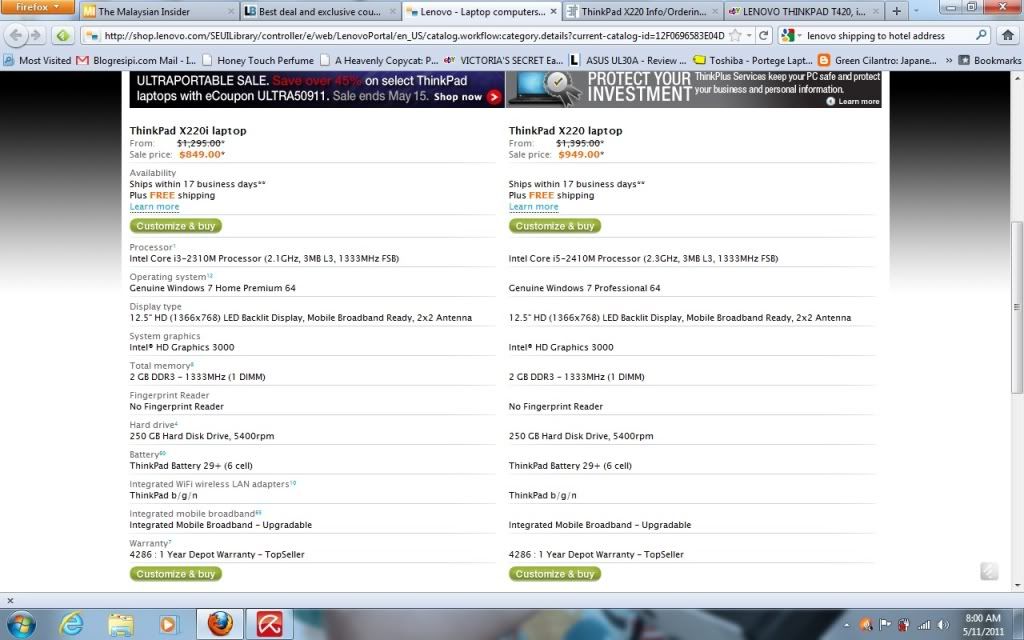Show hidden tray icons arrow
The height and width of the screenshot is (640, 1024).
846,625
